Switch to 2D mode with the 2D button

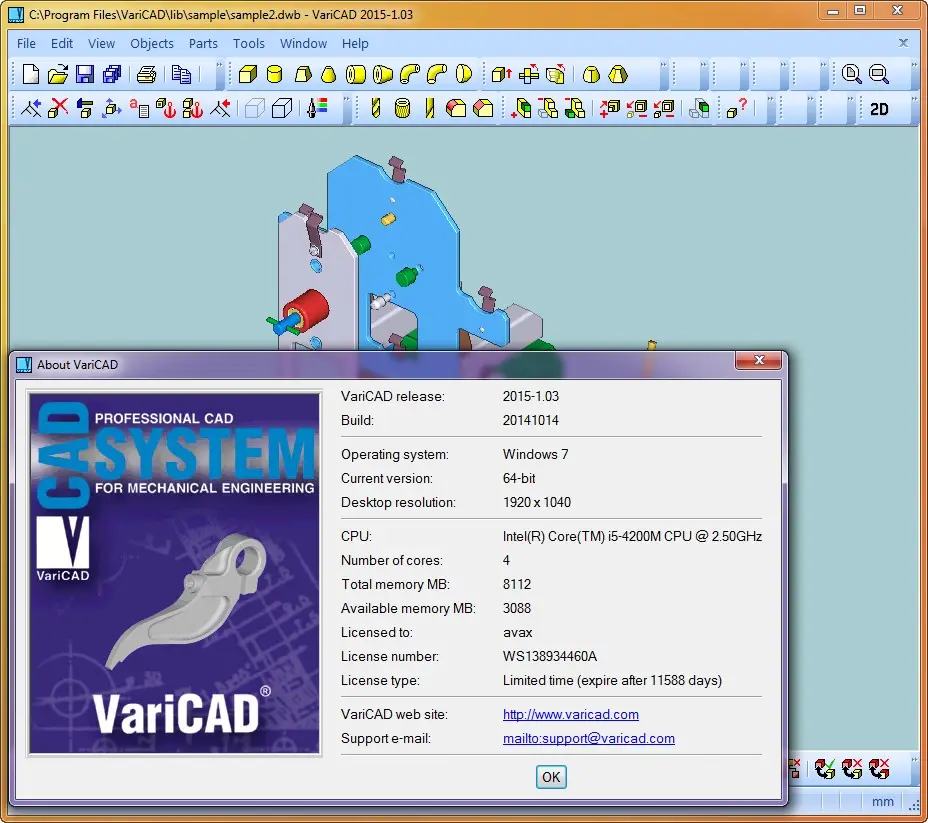[879, 109]
